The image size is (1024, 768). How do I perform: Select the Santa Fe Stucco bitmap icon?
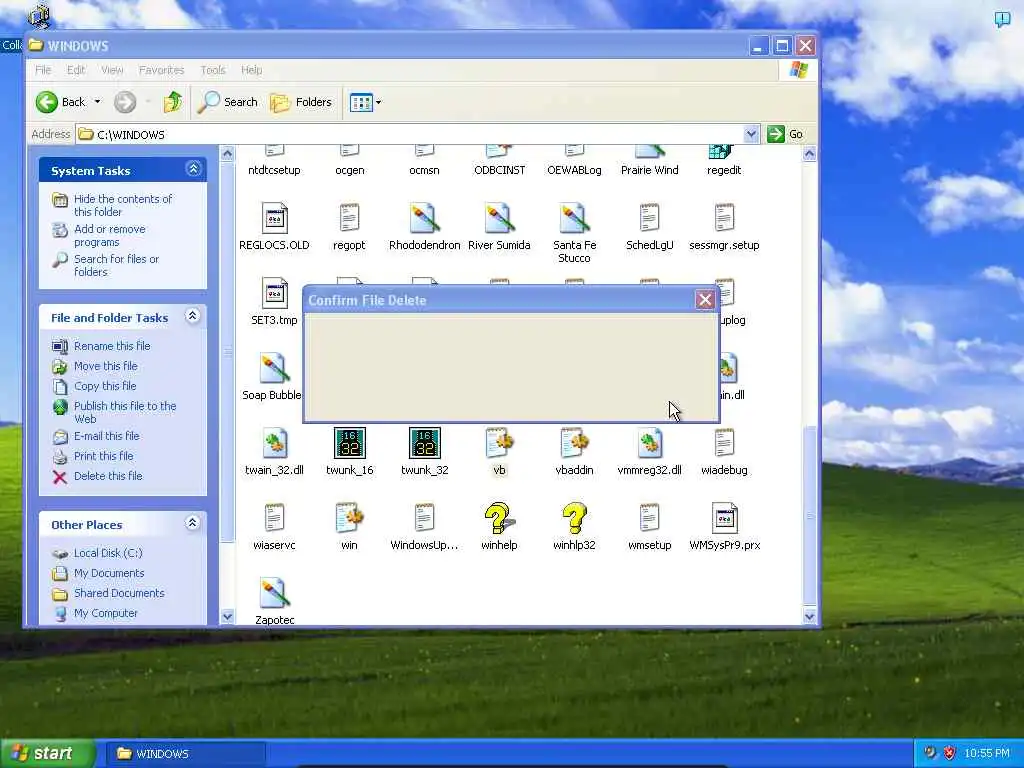point(575,218)
